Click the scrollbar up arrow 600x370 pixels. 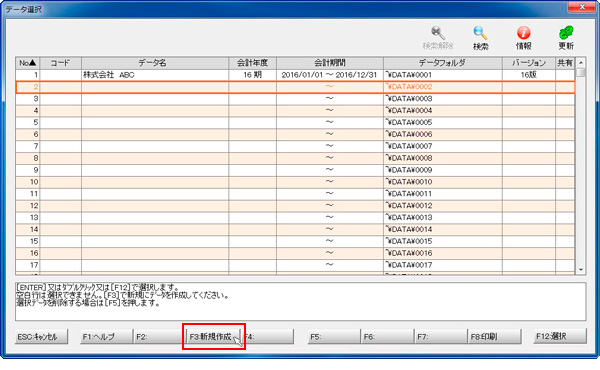click(x=581, y=62)
